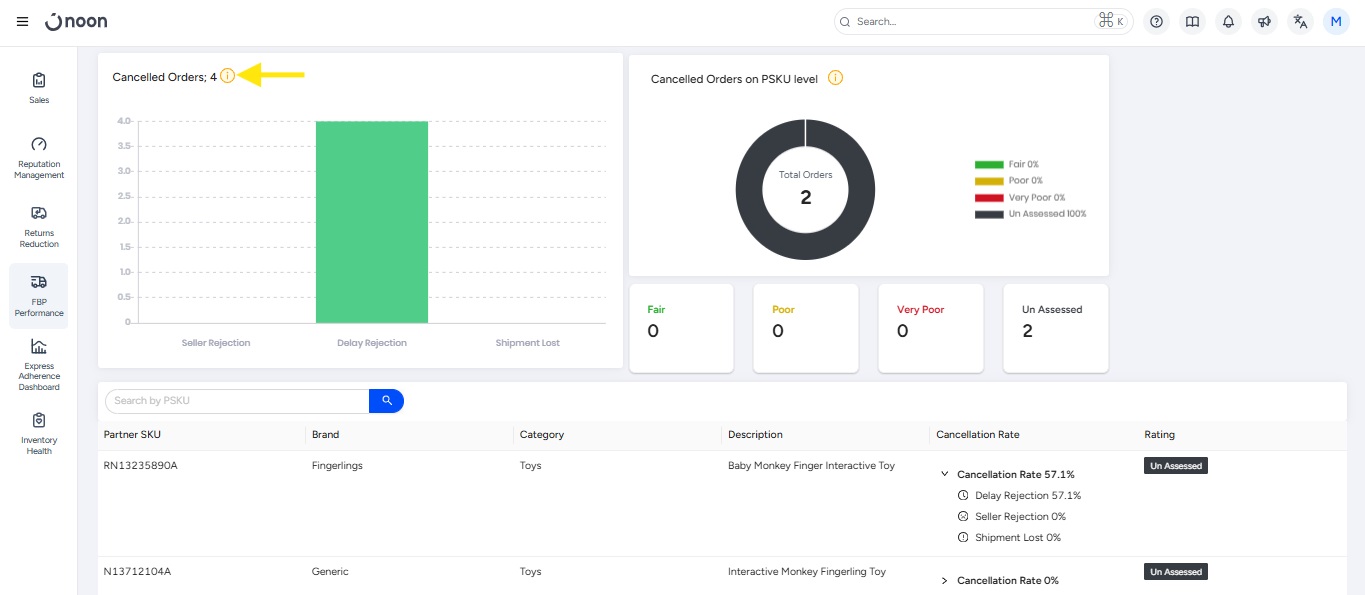This screenshot has height=595, width=1365.
Task: Open the hamburger menu icon
Action: 23,21
